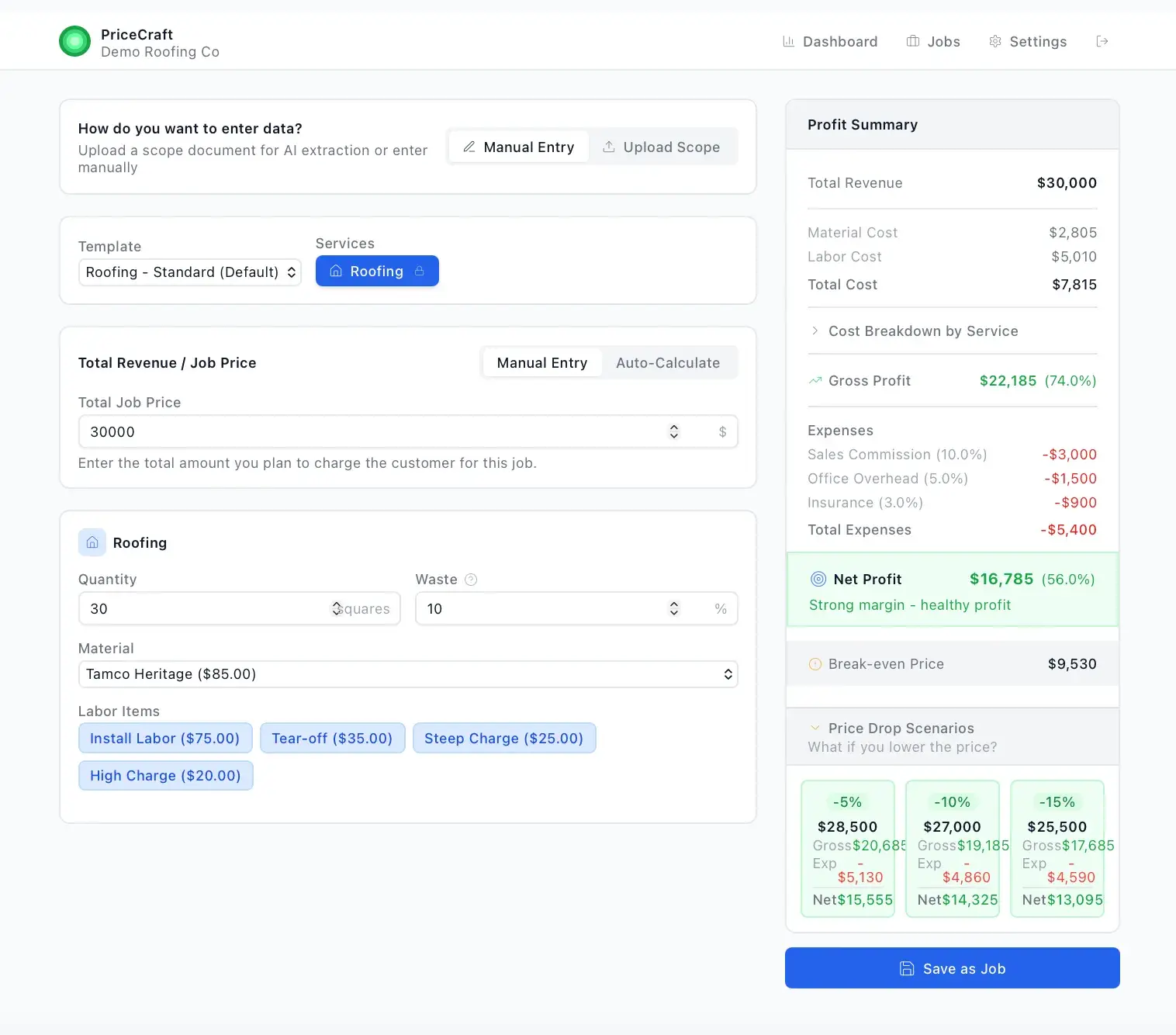Image resolution: width=1176 pixels, height=1035 pixels.
Task: Select Manual Entry data input mode
Action: (519, 147)
